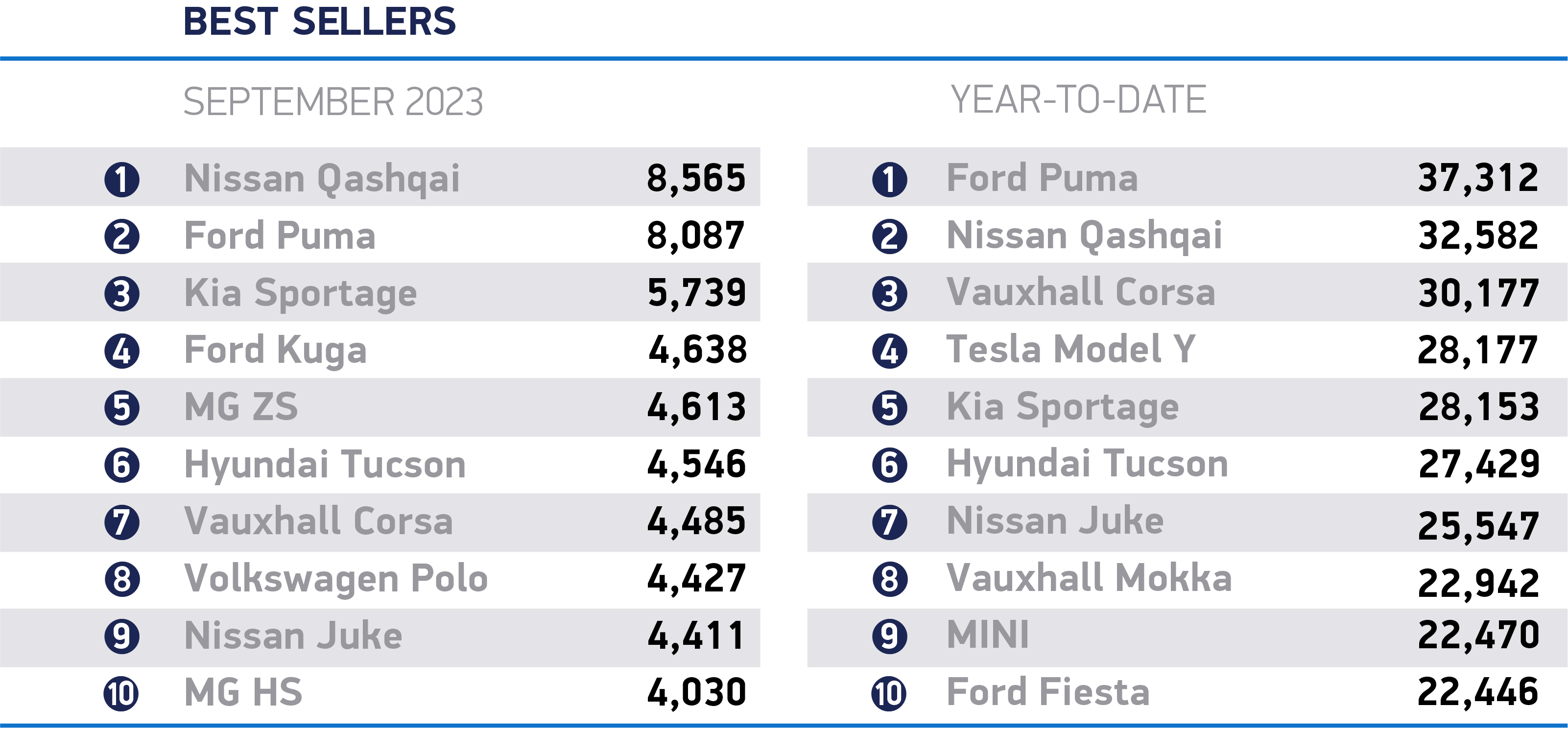The width and height of the screenshot is (1568, 731).
Task: Select the Volkswagen Polo model name
Action: 336,578
